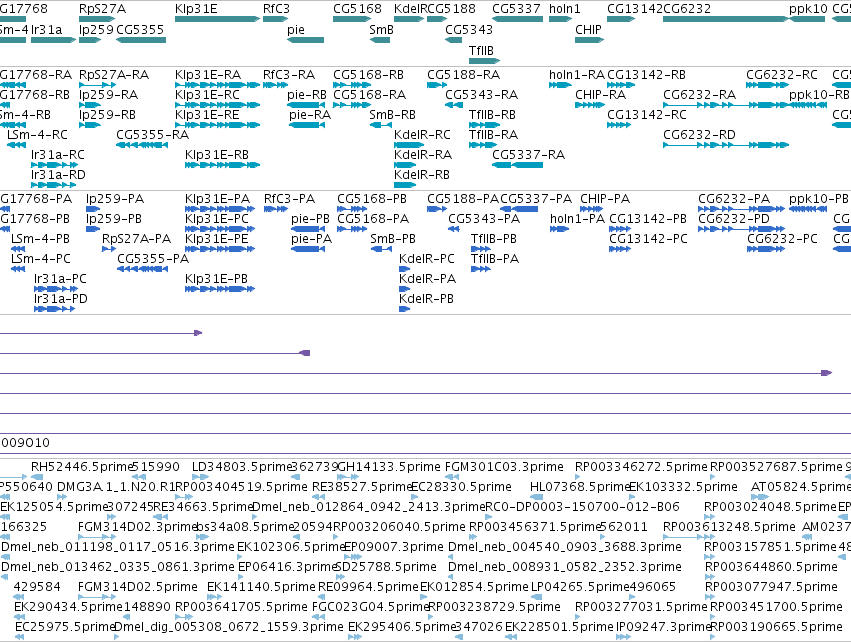The width and height of the screenshot is (851, 642).
Task: Select transcript CG13142-RB
Action: click(621, 85)
